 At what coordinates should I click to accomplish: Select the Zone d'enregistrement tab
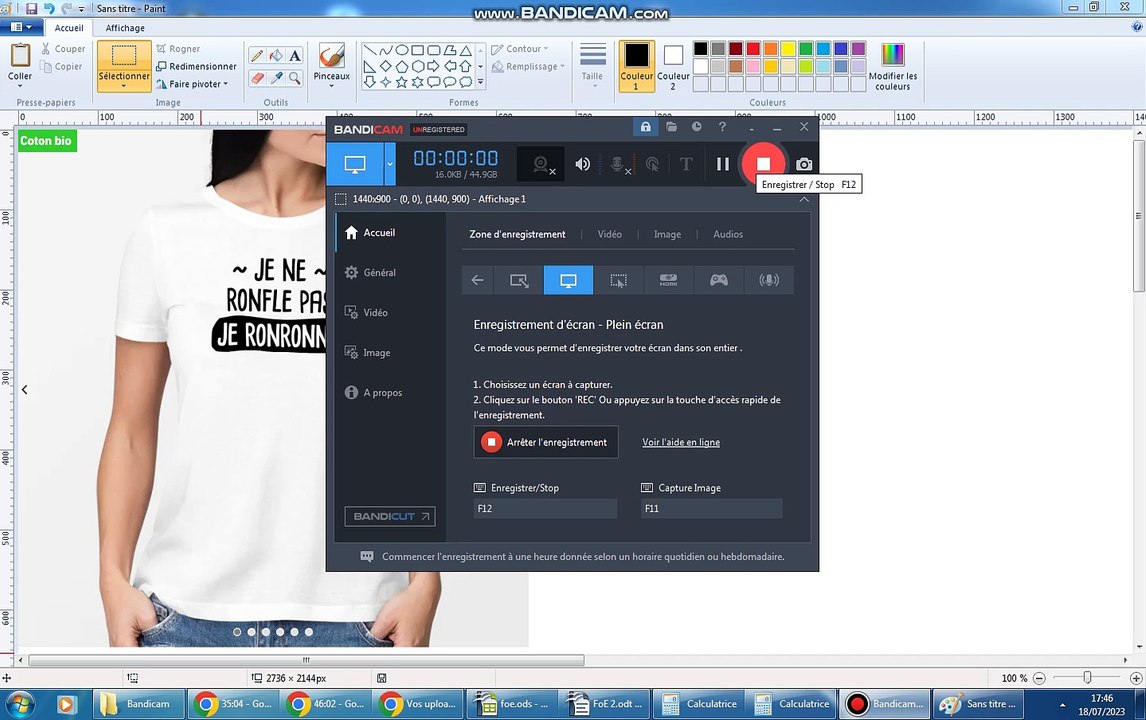[517, 234]
